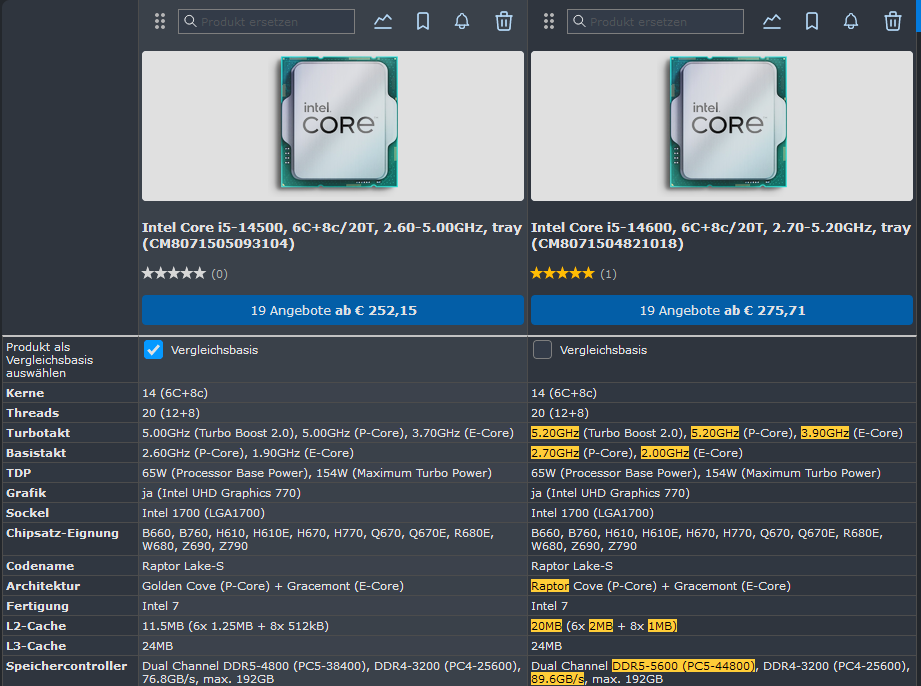Uncheck Vergleichsbasis for i5-14500
Screen dimensions: 921x686
(153, 349)
